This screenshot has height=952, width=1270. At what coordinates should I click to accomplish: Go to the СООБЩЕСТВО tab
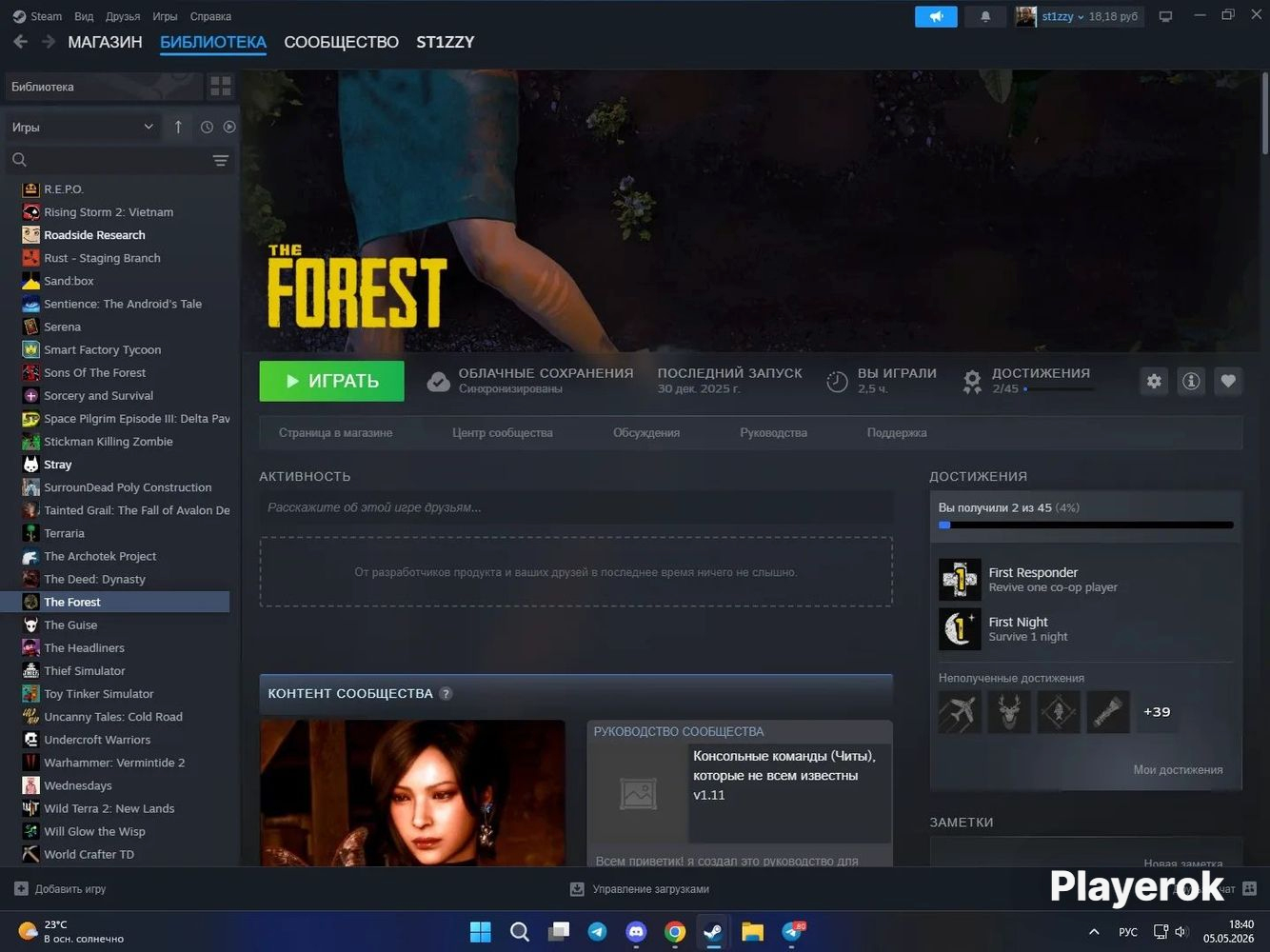(x=341, y=42)
